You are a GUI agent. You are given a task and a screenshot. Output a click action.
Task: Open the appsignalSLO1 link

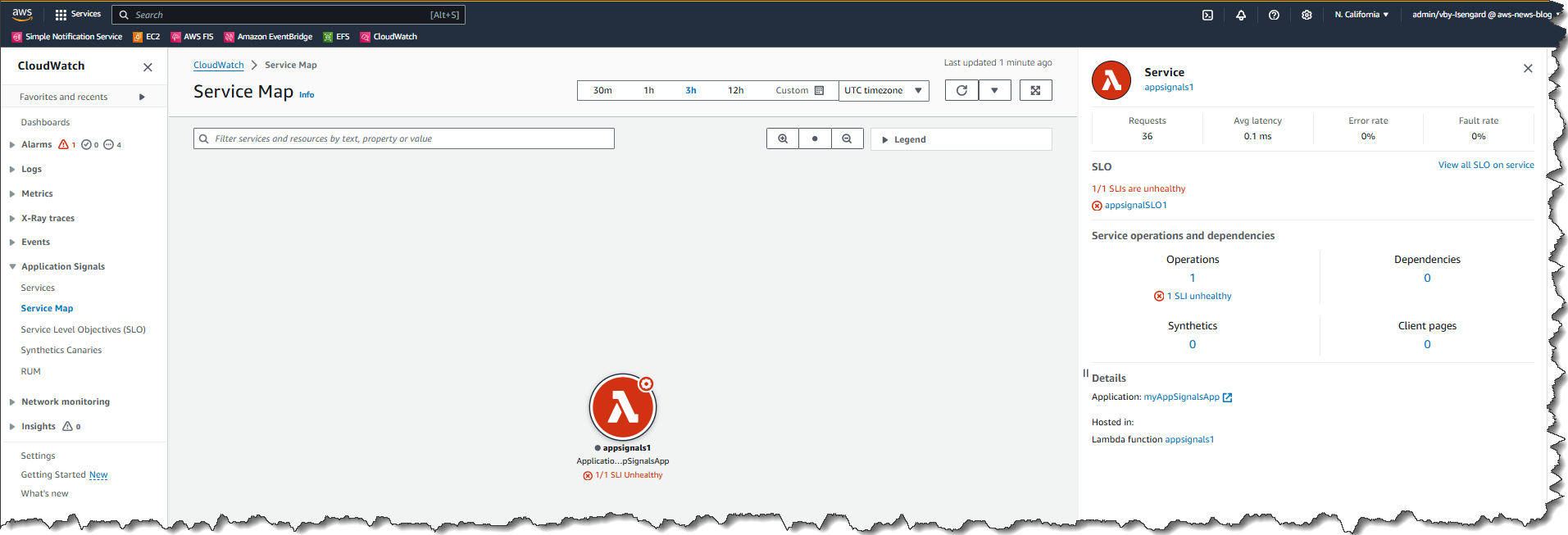point(1135,205)
